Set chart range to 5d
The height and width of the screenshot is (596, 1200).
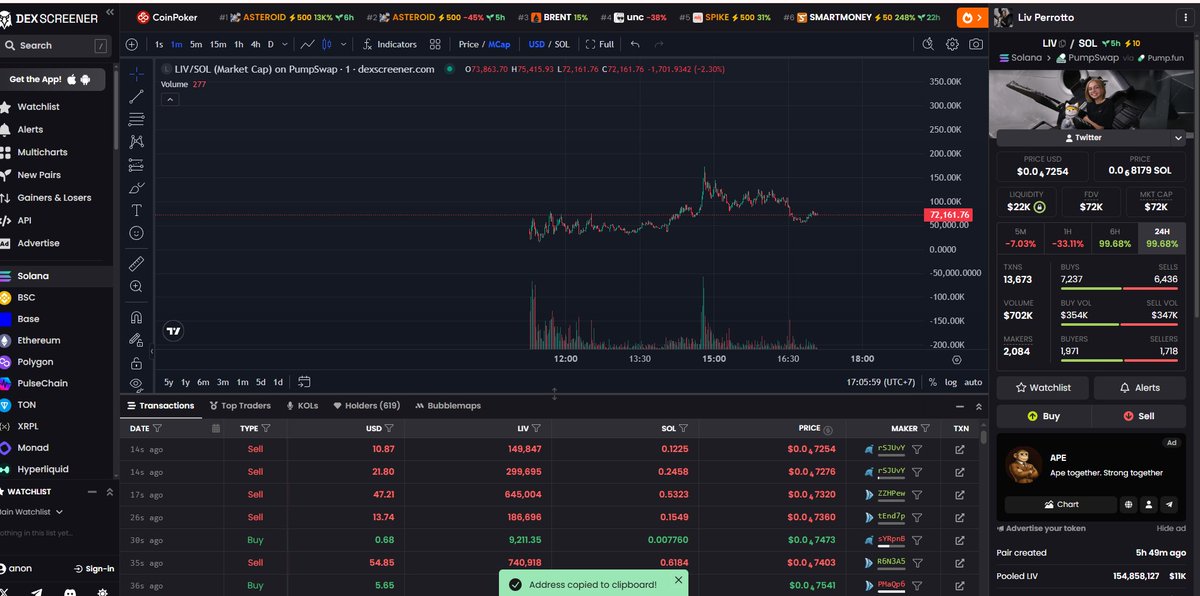pos(260,382)
